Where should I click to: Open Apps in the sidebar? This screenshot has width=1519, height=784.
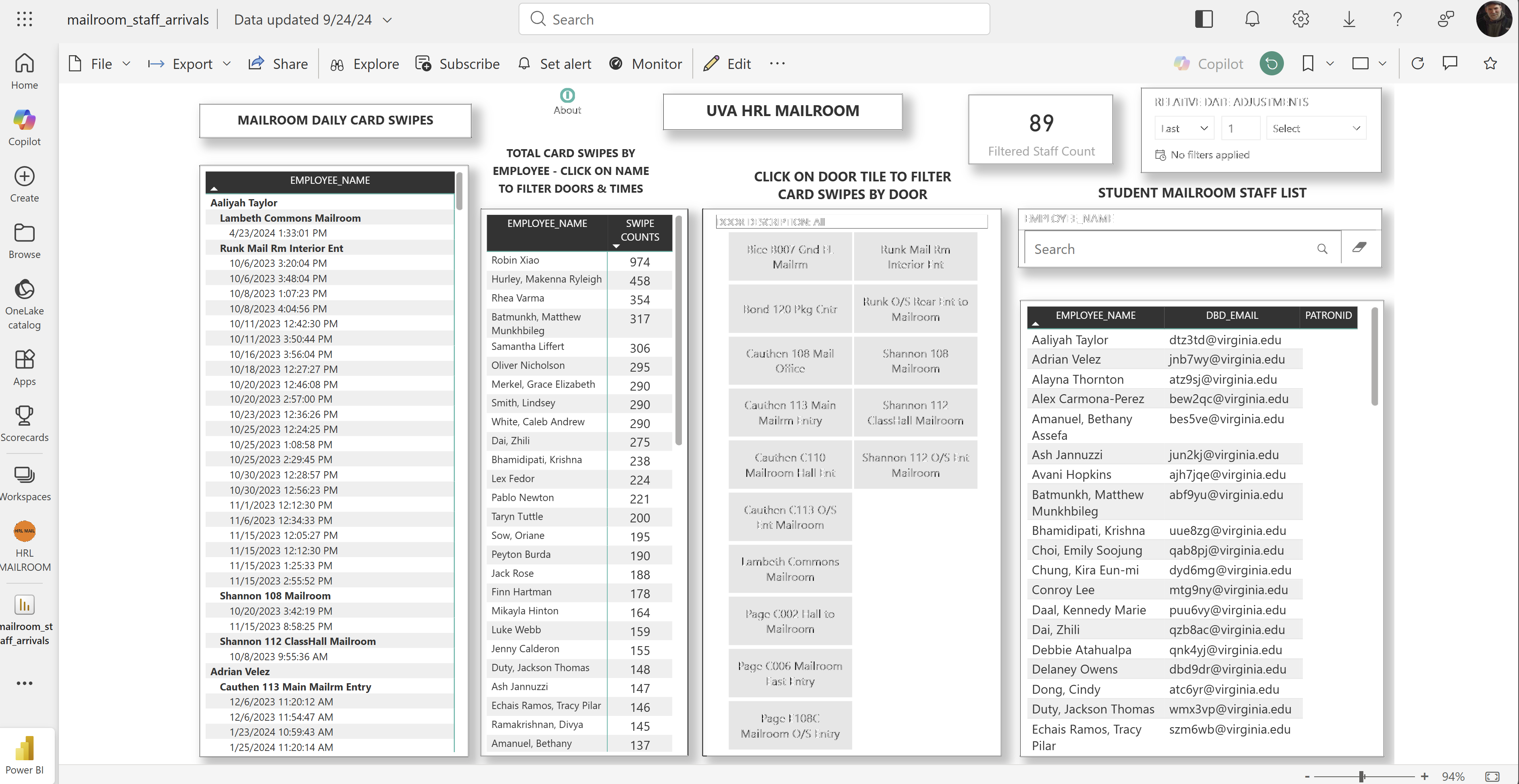(x=24, y=367)
